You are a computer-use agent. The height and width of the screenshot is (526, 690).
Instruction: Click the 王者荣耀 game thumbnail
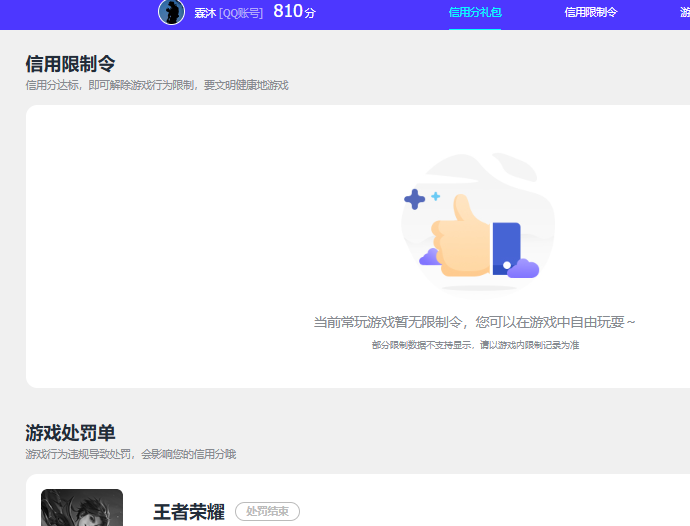point(82,508)
